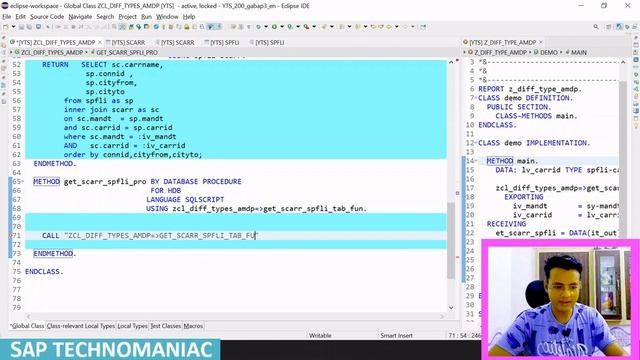Close the ZCL_DIFF_TYPES_AMDP editor tab
This screenshot has height=360, width=640.
point(100,42)
